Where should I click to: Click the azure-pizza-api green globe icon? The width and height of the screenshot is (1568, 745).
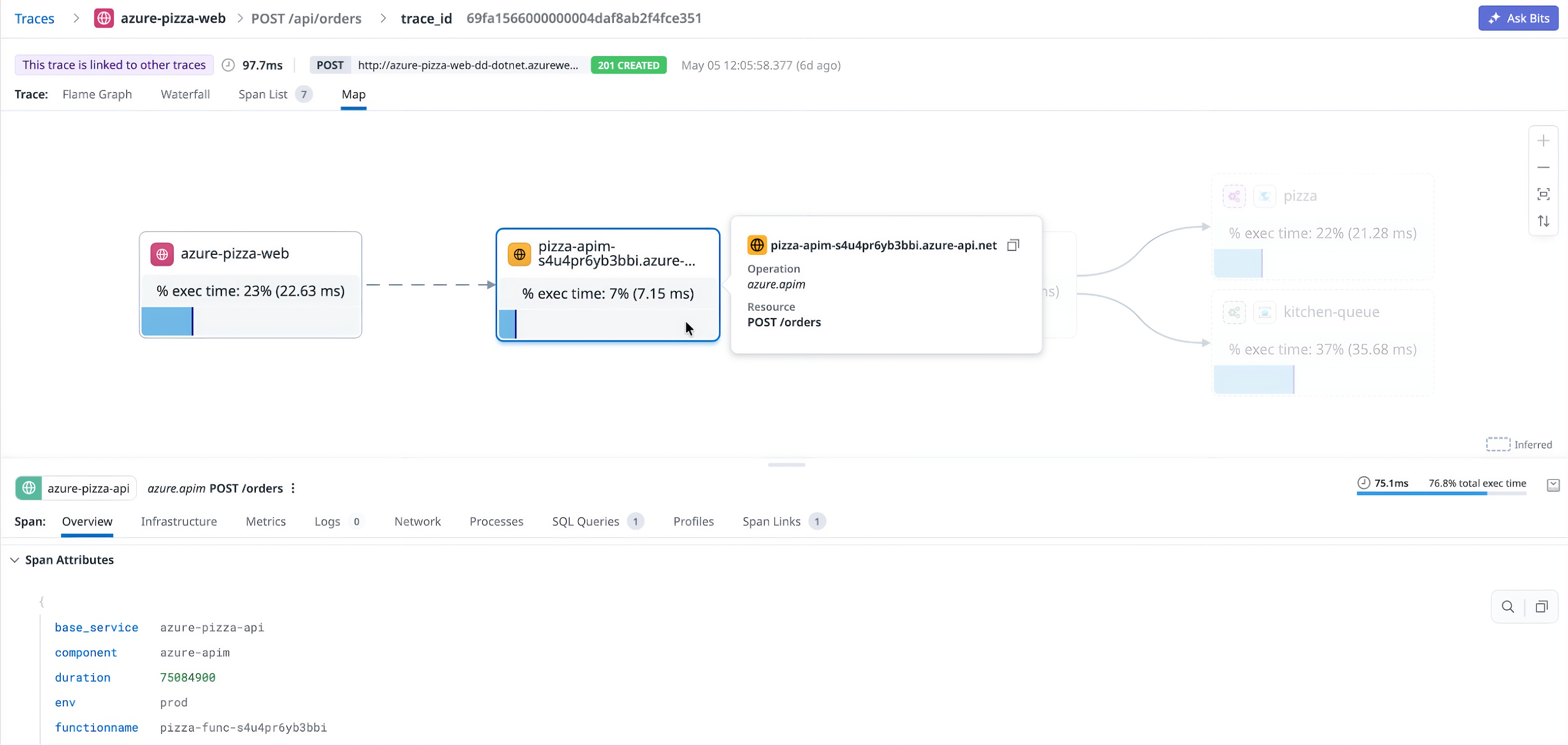pos(28,488)
